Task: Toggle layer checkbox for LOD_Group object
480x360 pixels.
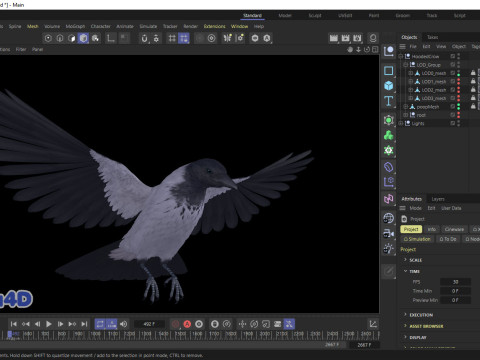Action: click(x=453, y=65)
